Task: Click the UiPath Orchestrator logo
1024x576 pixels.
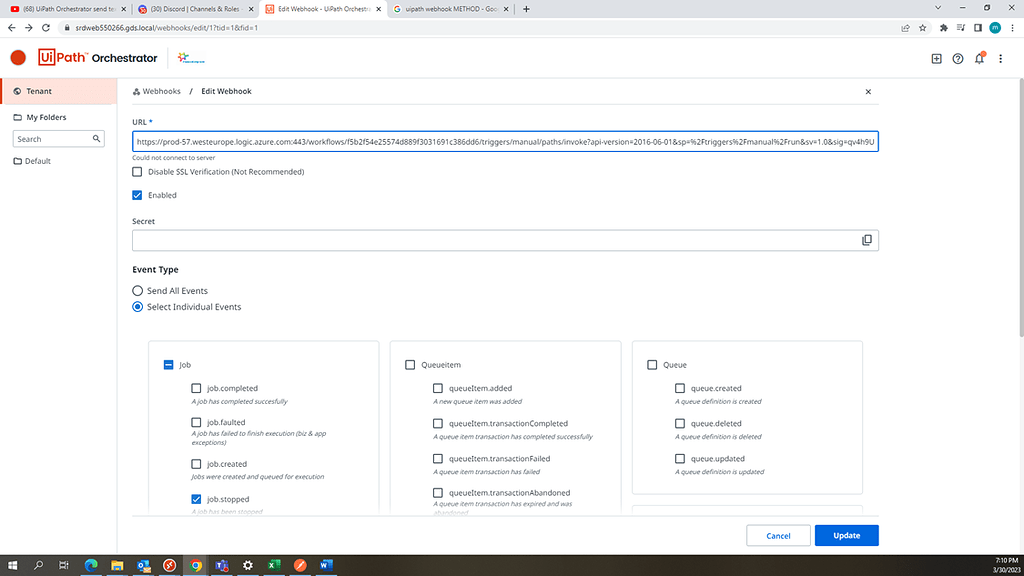Action: pyautogui.click(x=95, y=58)
